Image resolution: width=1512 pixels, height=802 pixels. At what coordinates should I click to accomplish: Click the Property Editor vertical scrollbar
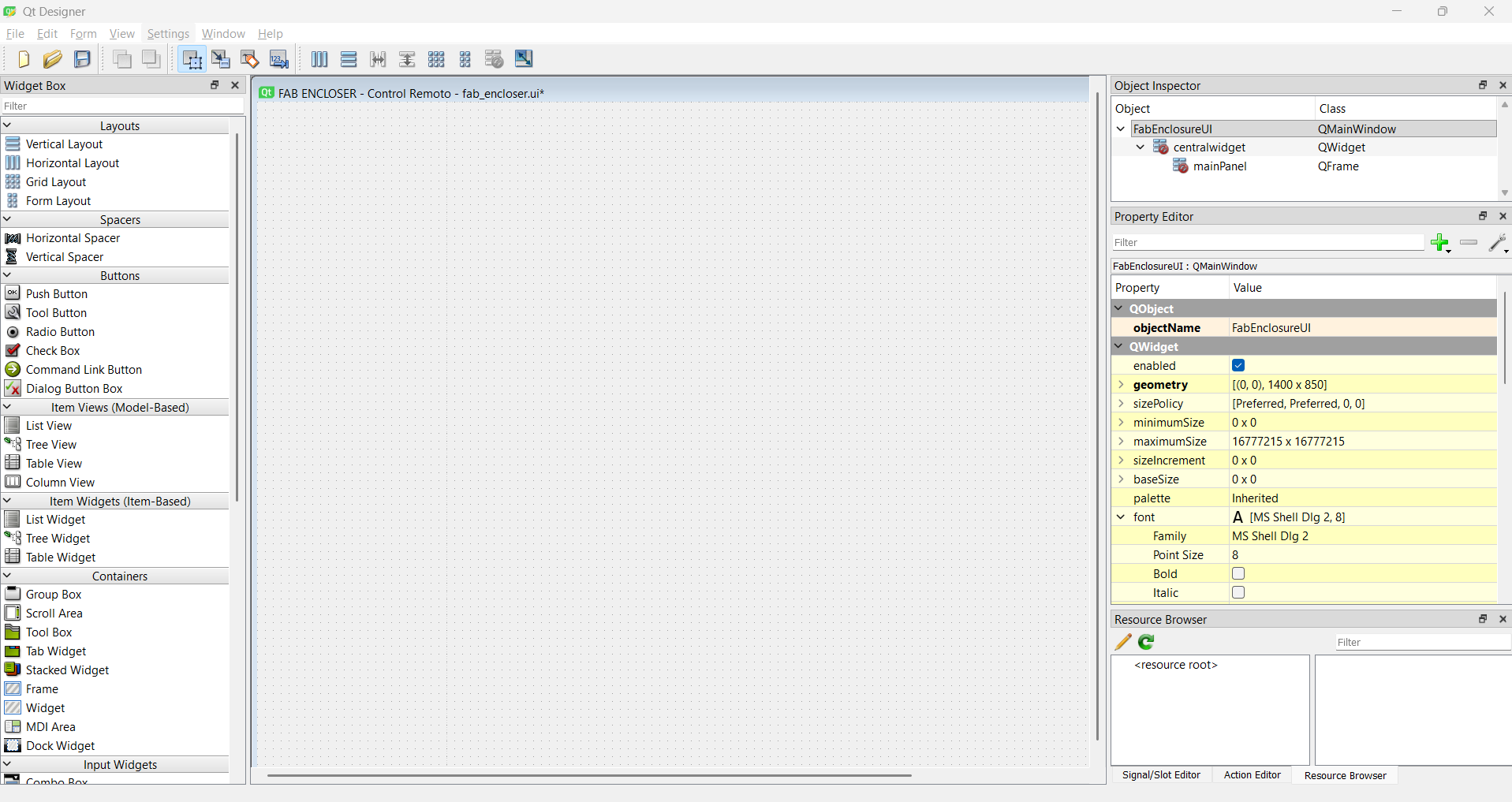point(1505,338)
